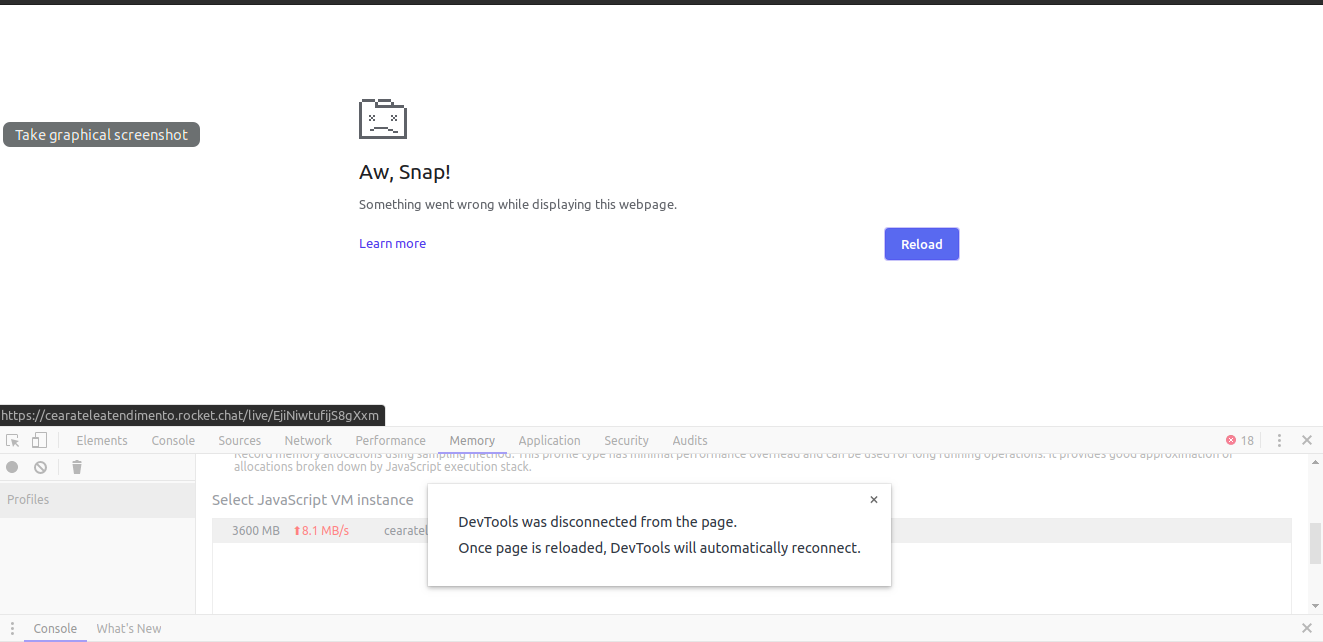Select the inspect element picker icon
The height and width of the screenshot is (642, 1323).
pyautogui.click(x=13, y=440)
